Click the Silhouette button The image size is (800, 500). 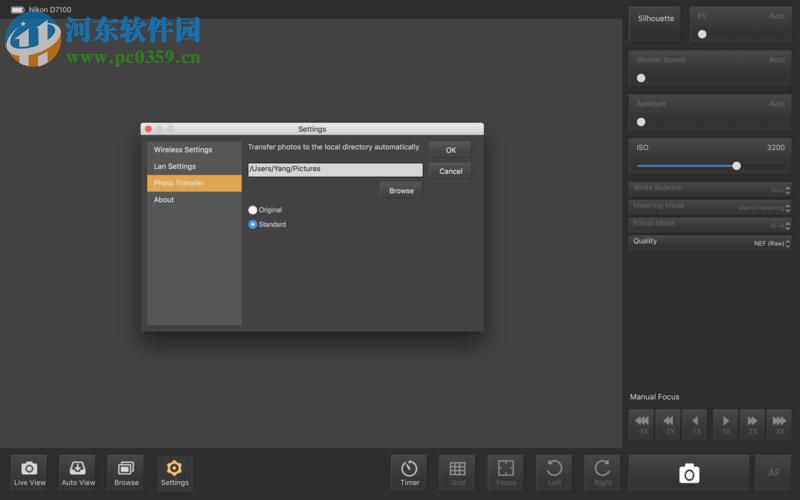point(655,24)
